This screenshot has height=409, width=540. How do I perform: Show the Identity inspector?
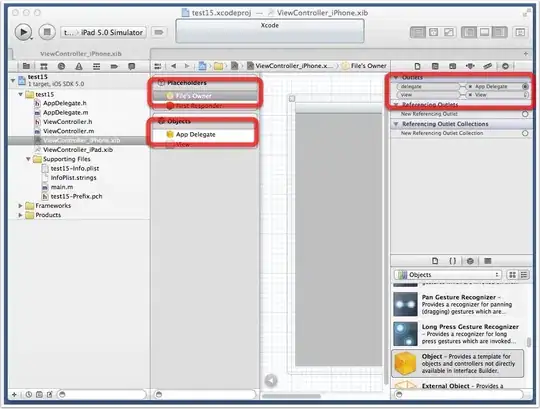click(453, 66)
